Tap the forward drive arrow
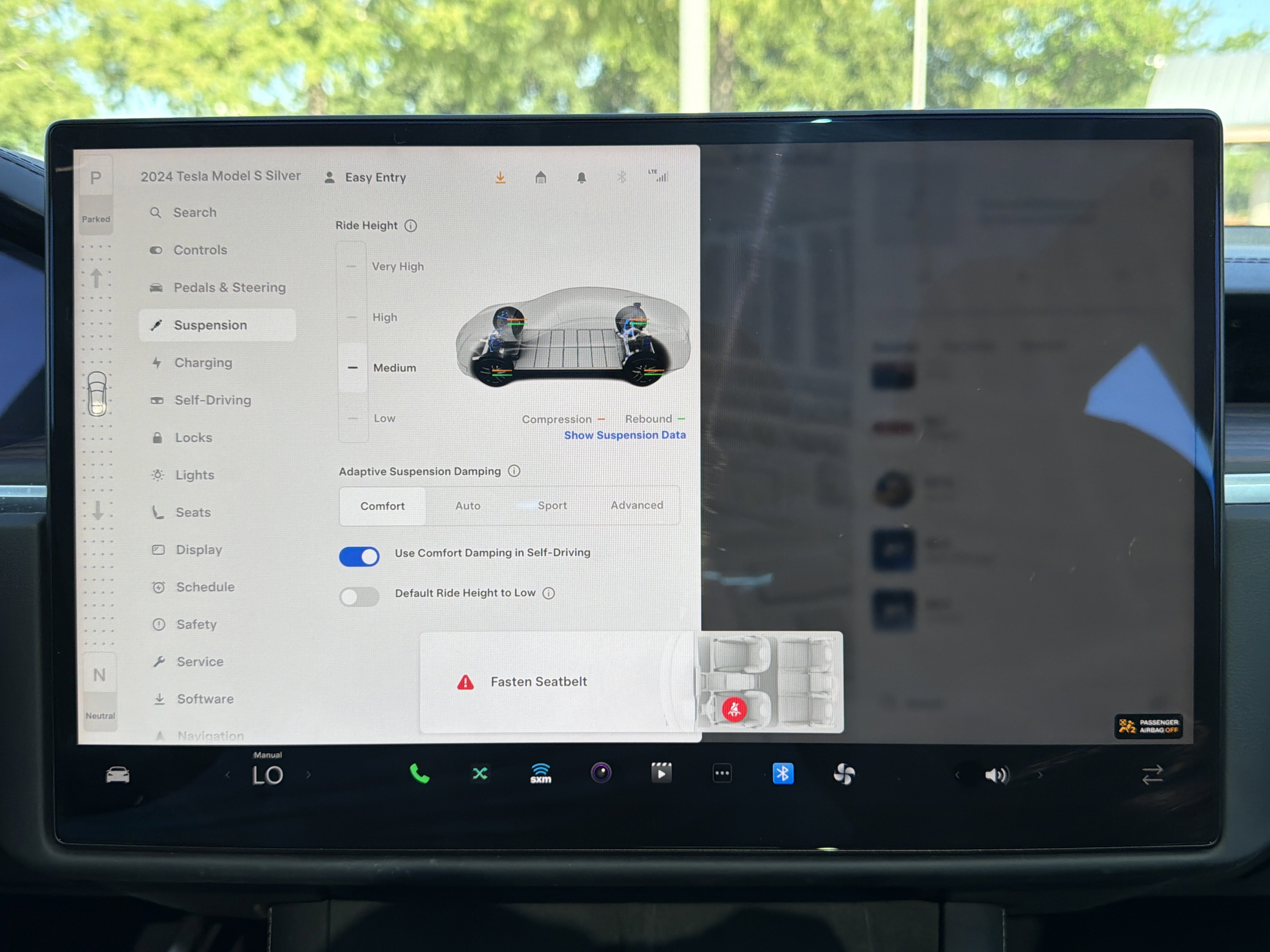This screenshot has height=952, width=1270. pyautogui.click(x=96, y=279)
